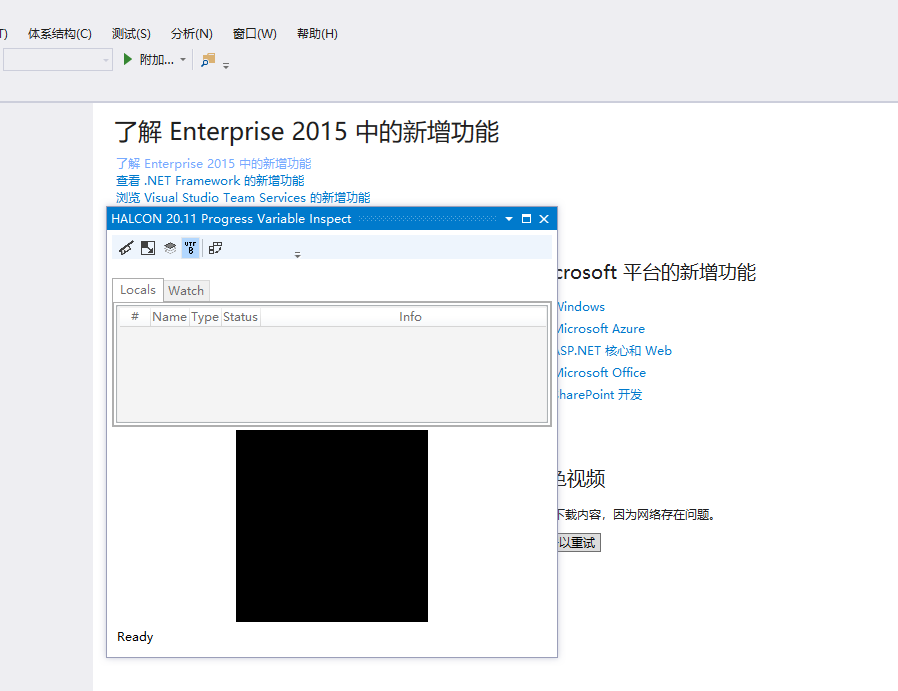Image resolution: width=898 pixels, height=691 pixels.
Task: Open the 测试 menu
Action: coord(130,33)
